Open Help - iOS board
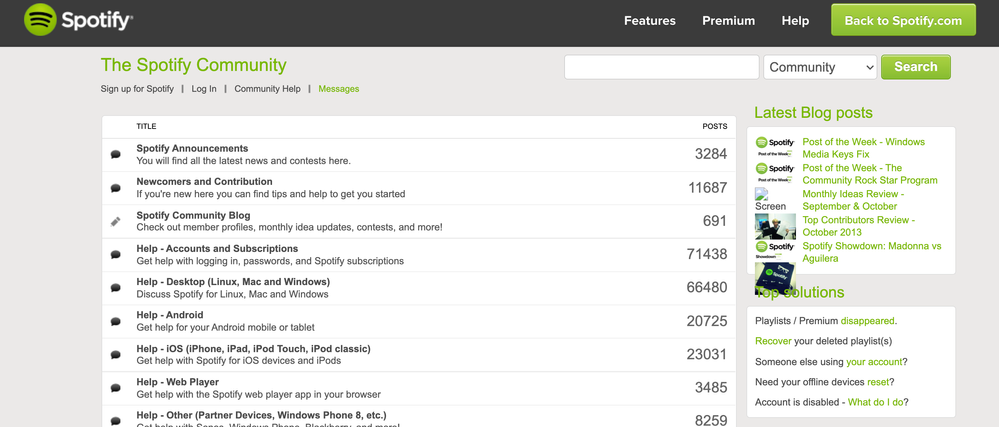Viewport: 999px width, 427px height. click(254, 349)
